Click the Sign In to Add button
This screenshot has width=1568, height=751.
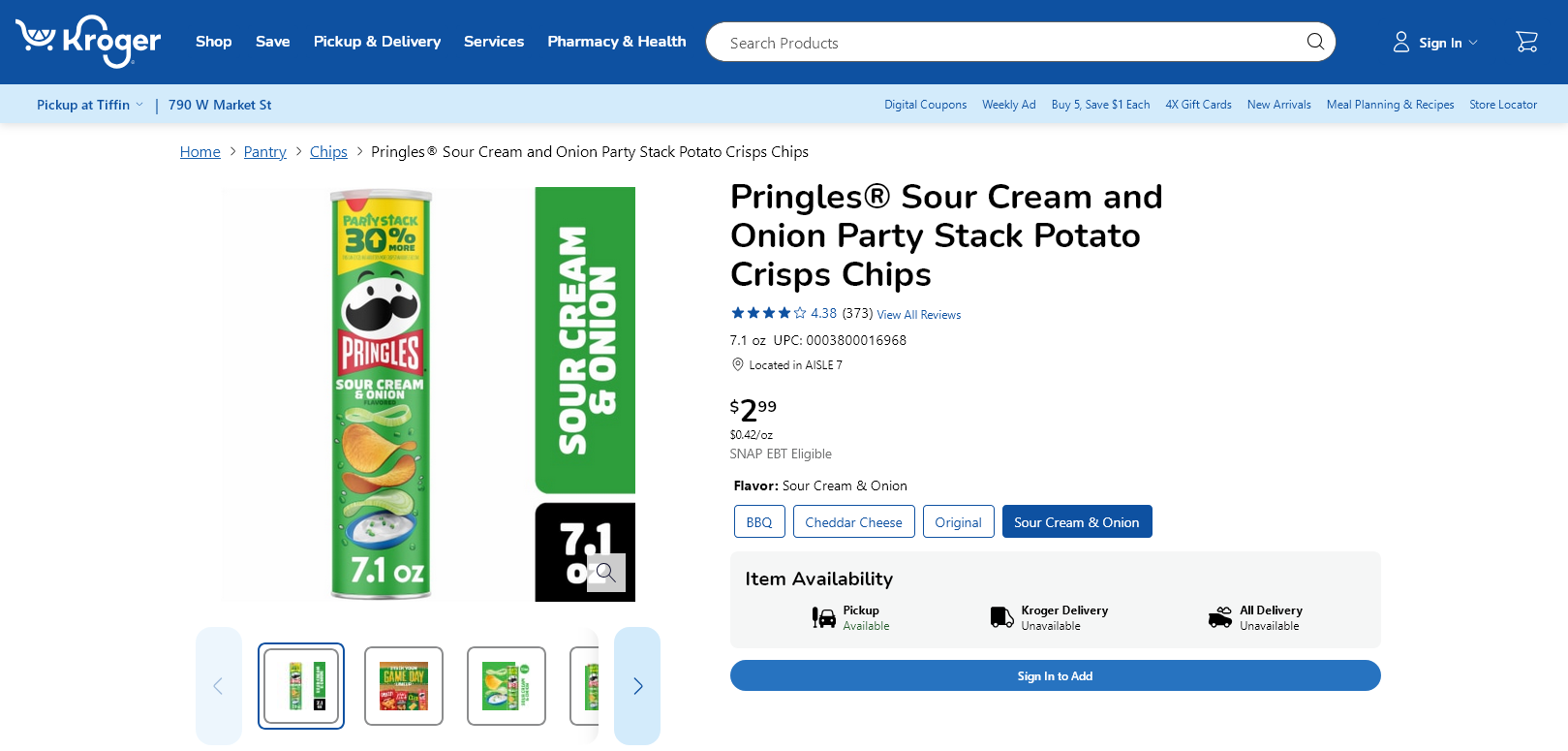click(1055, 675)
